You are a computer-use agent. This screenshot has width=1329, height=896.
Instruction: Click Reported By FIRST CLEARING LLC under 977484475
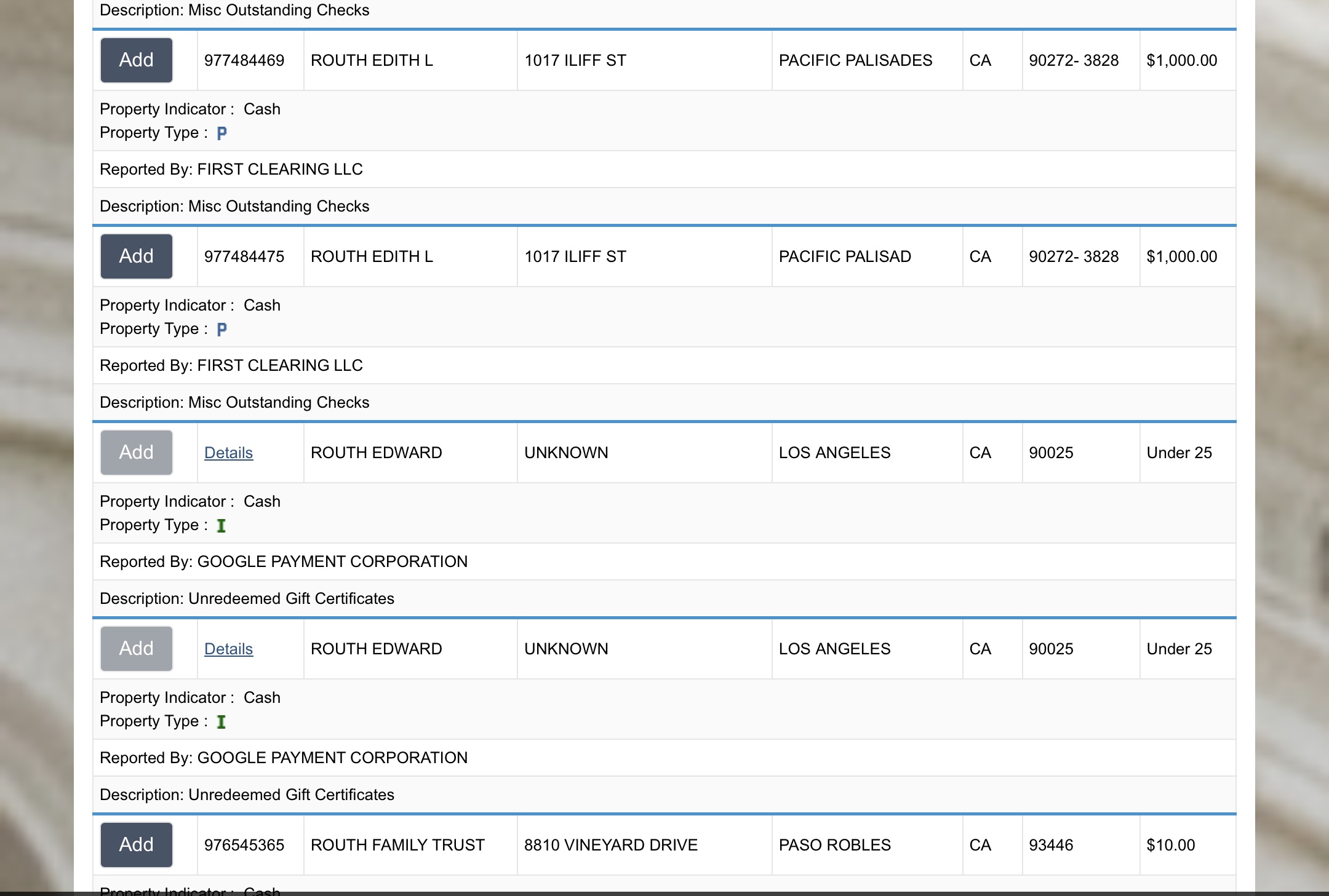tap(231, 365)
